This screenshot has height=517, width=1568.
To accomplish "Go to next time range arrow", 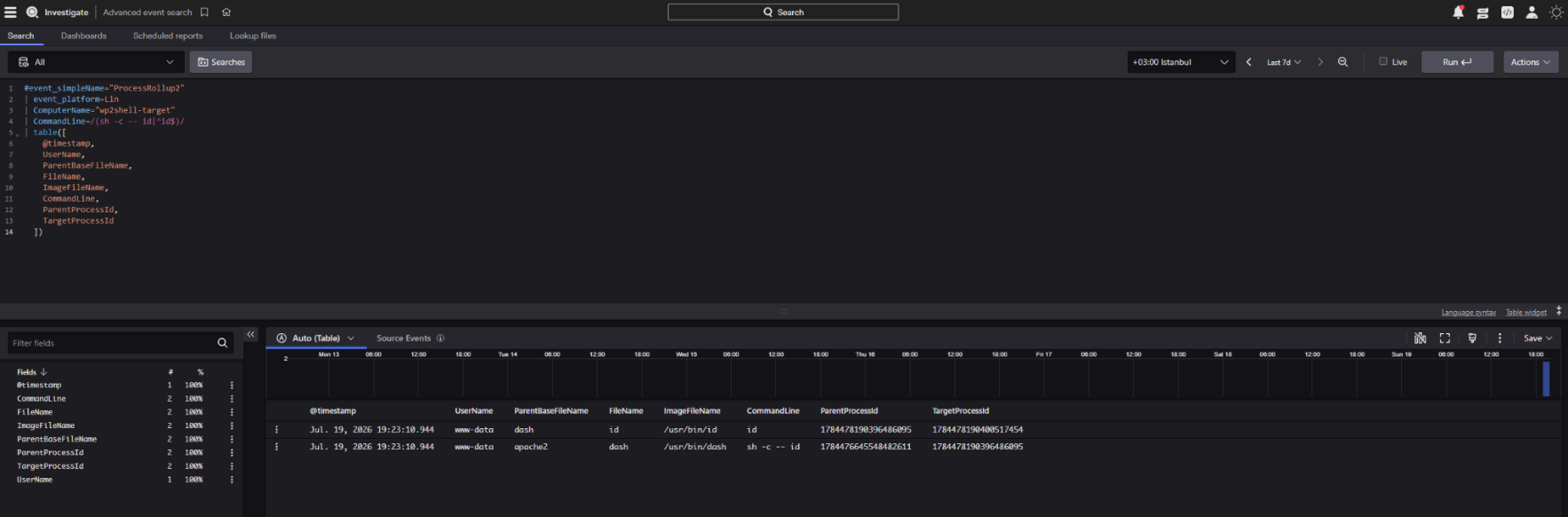I will click(1320, 62).
